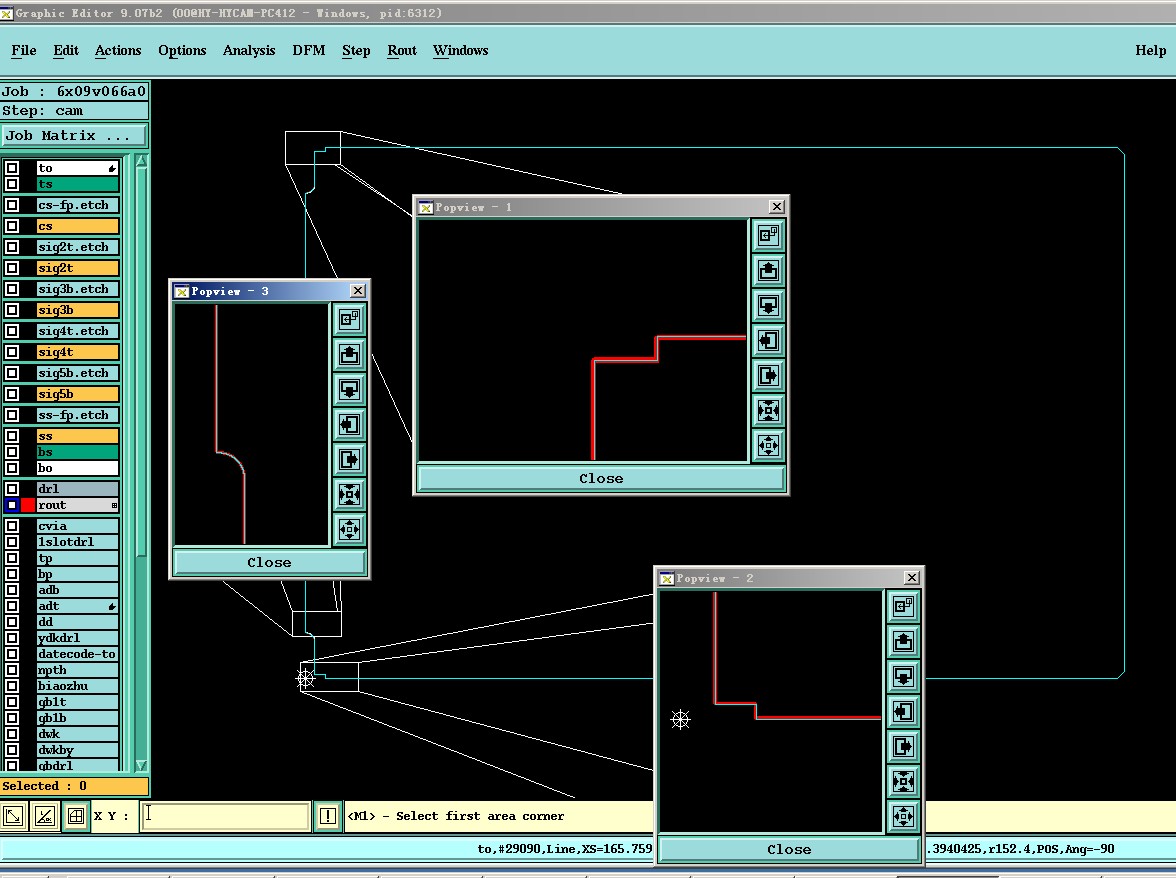Click the exclamation mark button
This screenshot has width=1176, height=878.
coord(328,816)
